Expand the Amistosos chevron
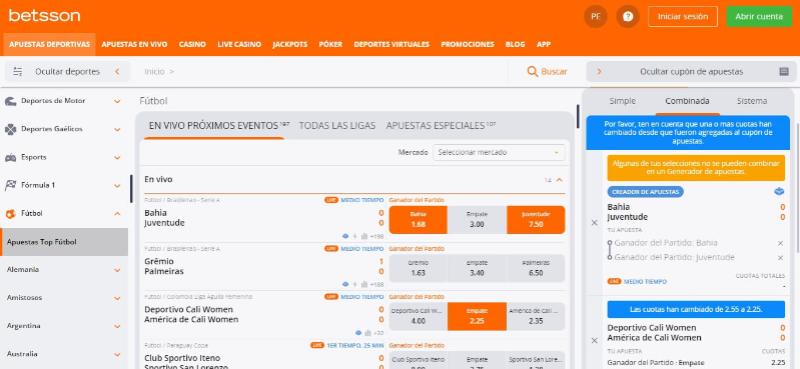The image size is (800, 369). pyautogui.click(x=117, y=298)
